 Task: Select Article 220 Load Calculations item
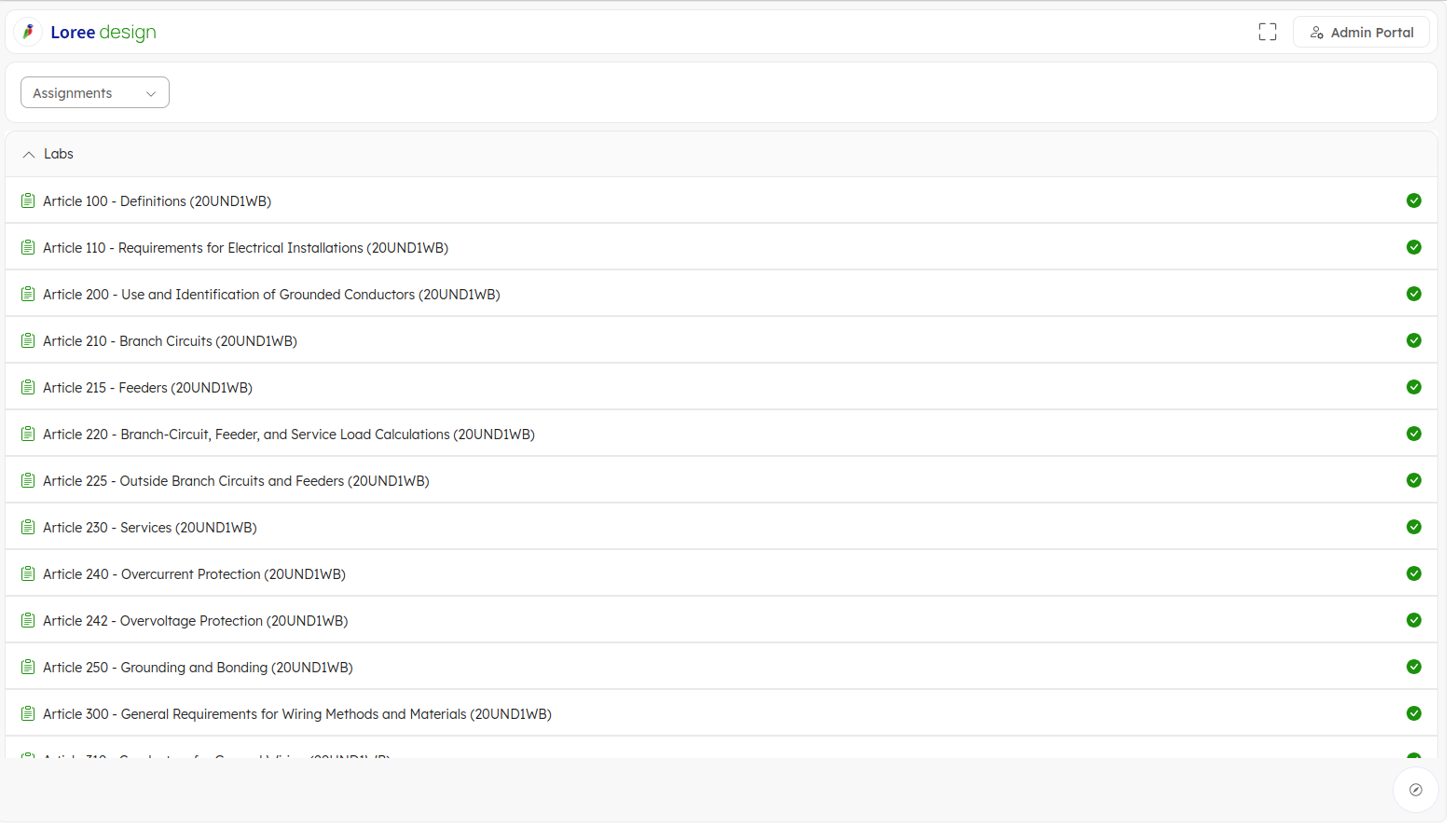click(289, 435)
